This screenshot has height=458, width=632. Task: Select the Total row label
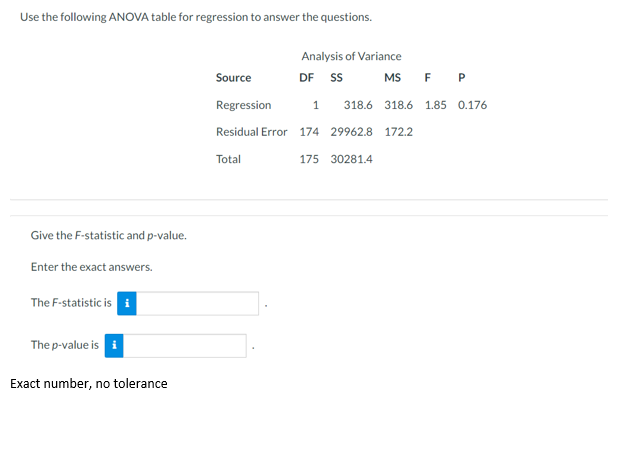[x=228, y=159]
